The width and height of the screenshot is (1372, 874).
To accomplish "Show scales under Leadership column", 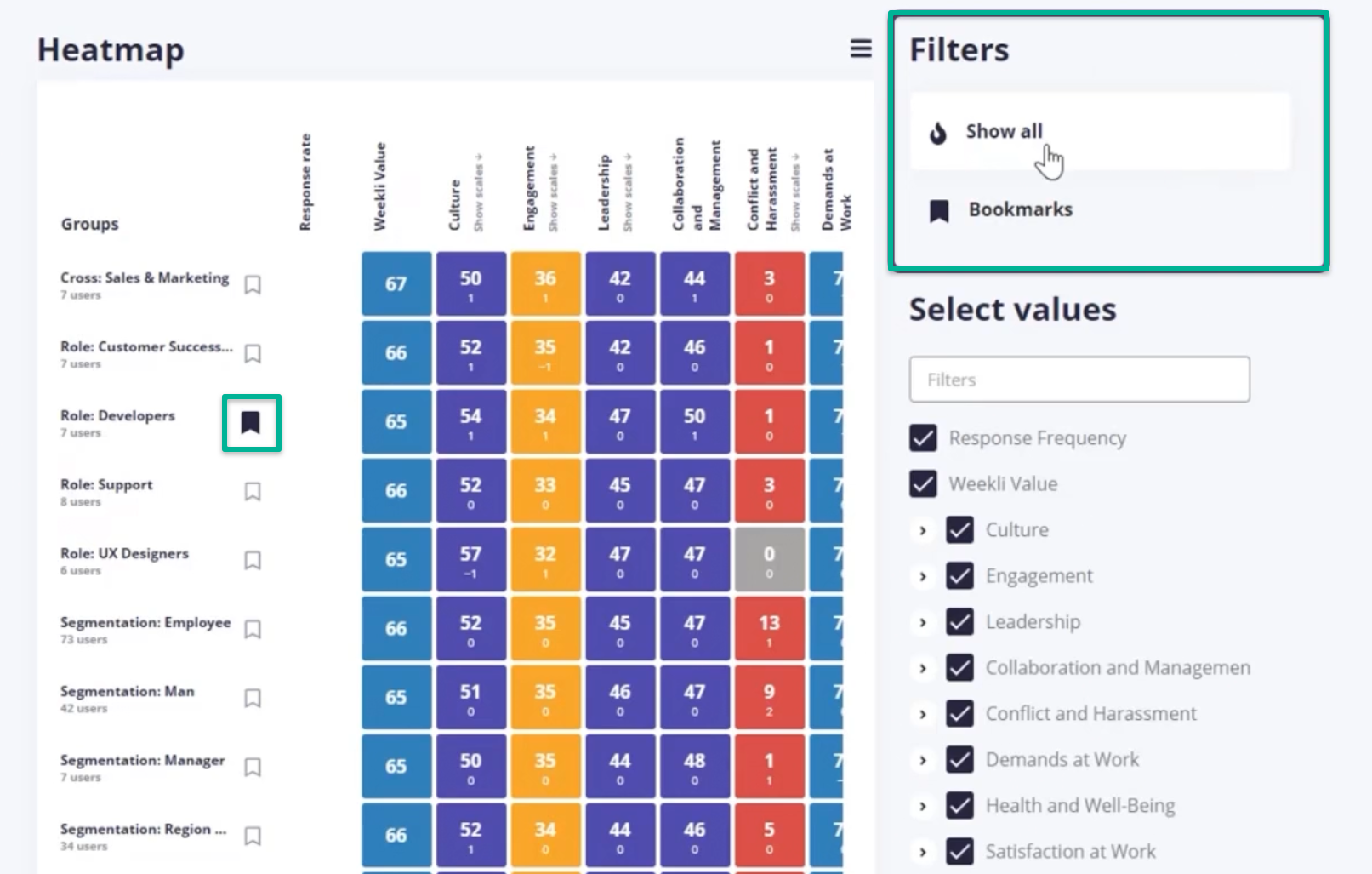I will tap(629, 192).
